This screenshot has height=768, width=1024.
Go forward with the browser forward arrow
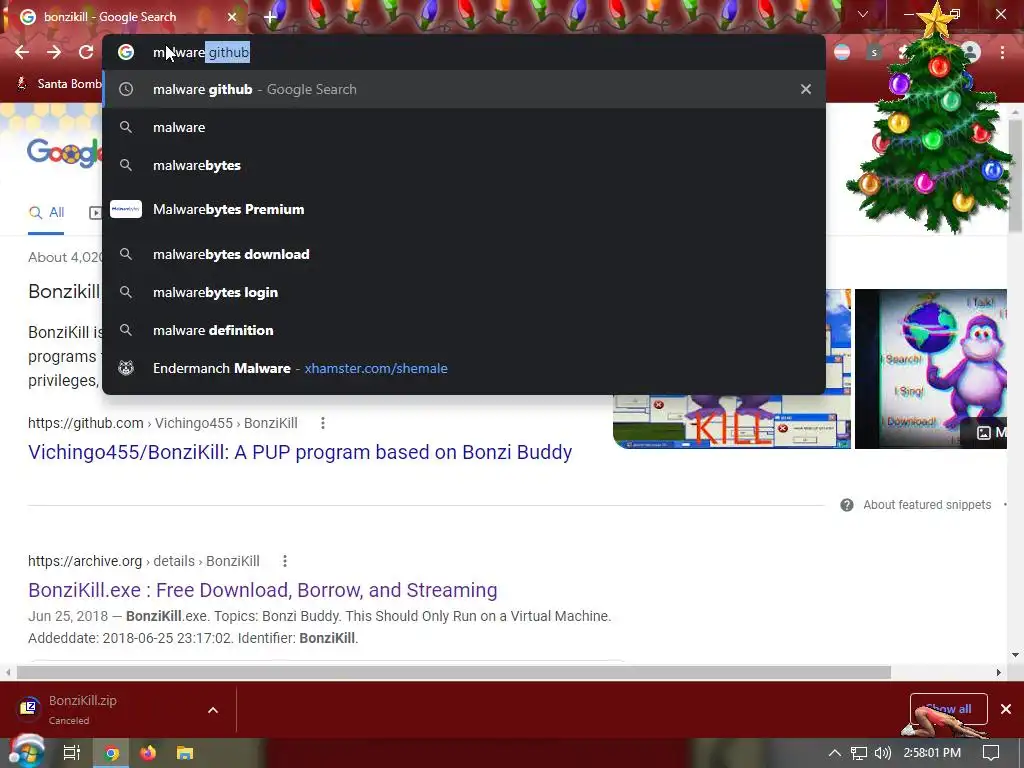[54, 52]
